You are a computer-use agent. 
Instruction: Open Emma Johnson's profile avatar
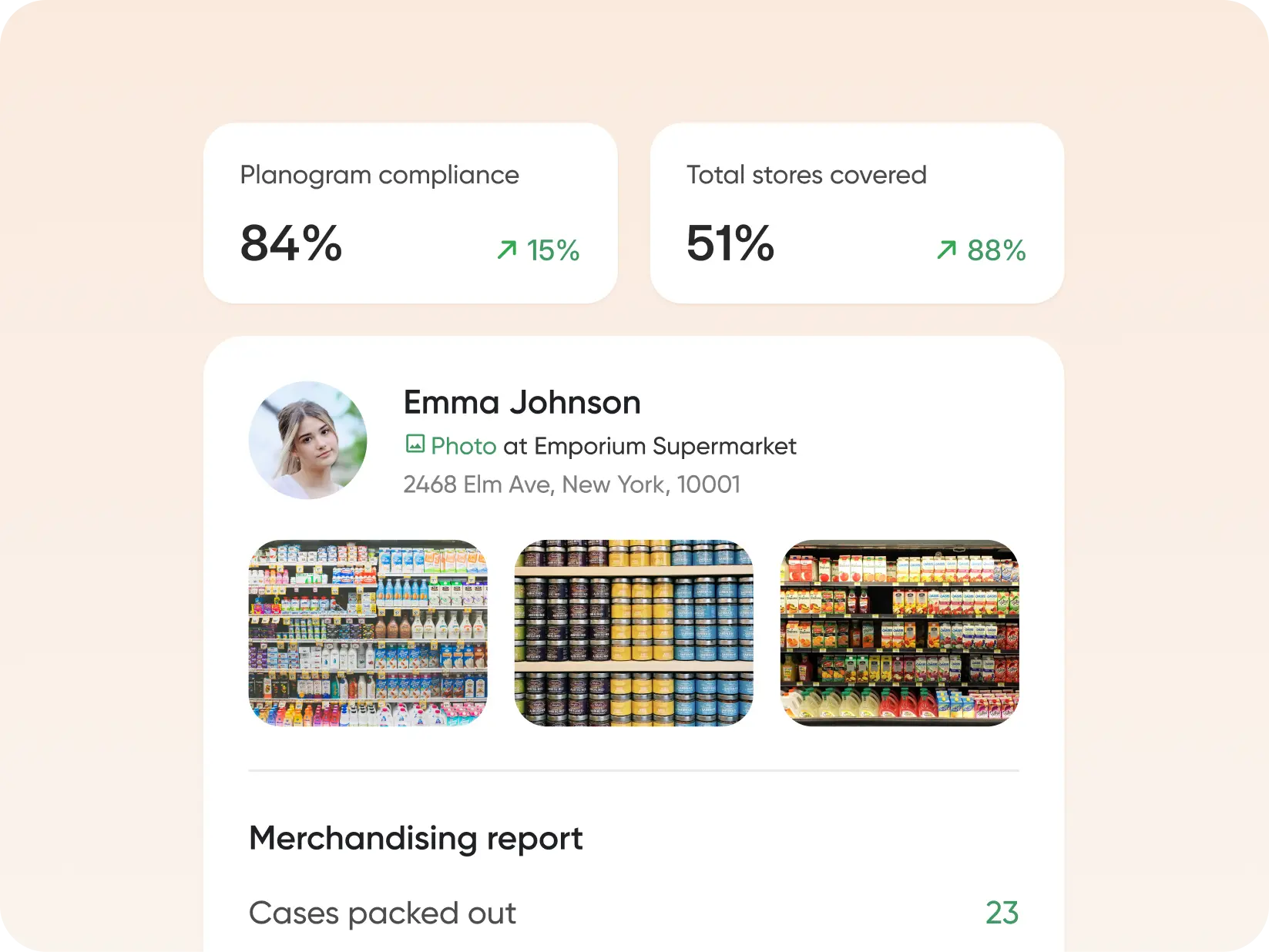(307, 440)
